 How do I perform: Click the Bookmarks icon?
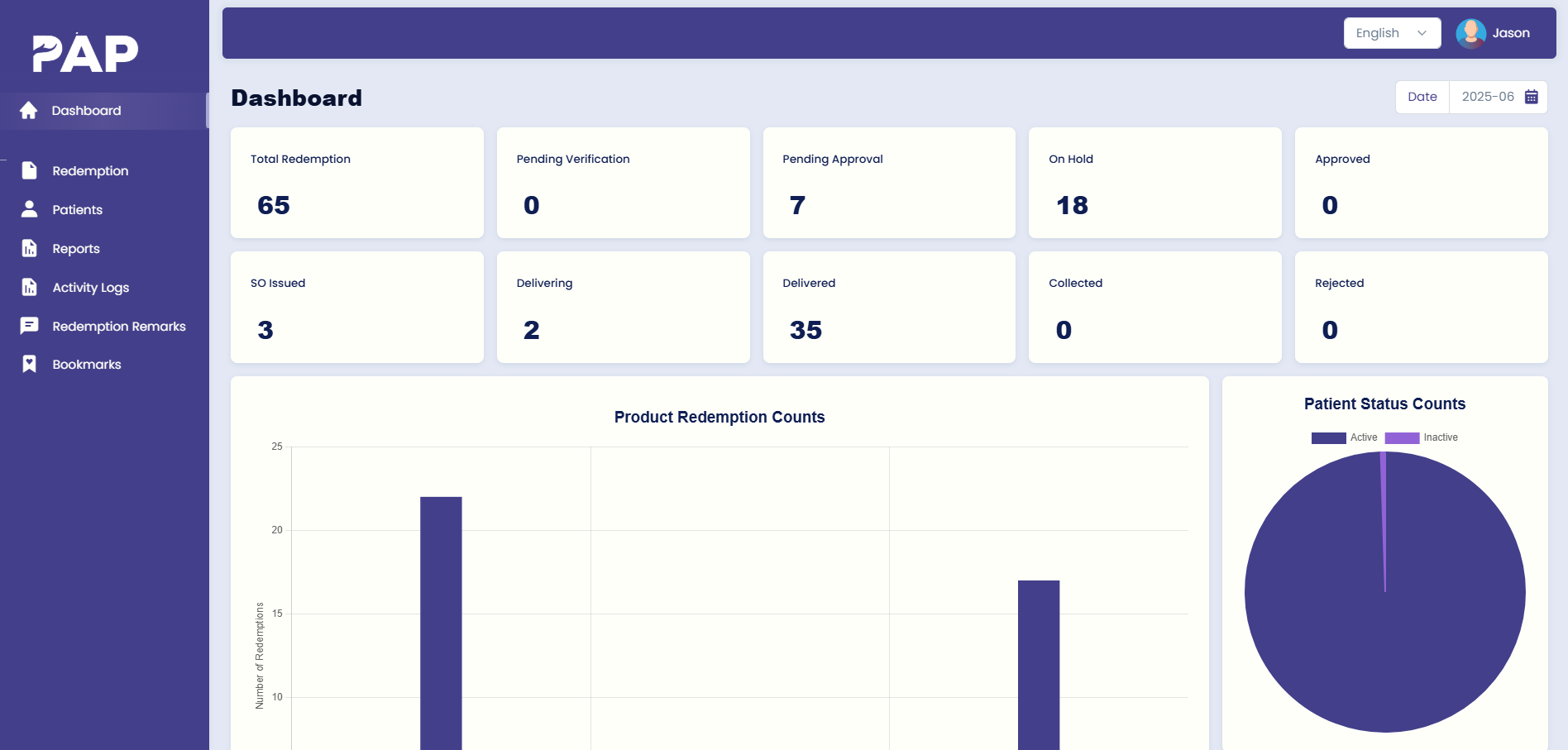29,365
